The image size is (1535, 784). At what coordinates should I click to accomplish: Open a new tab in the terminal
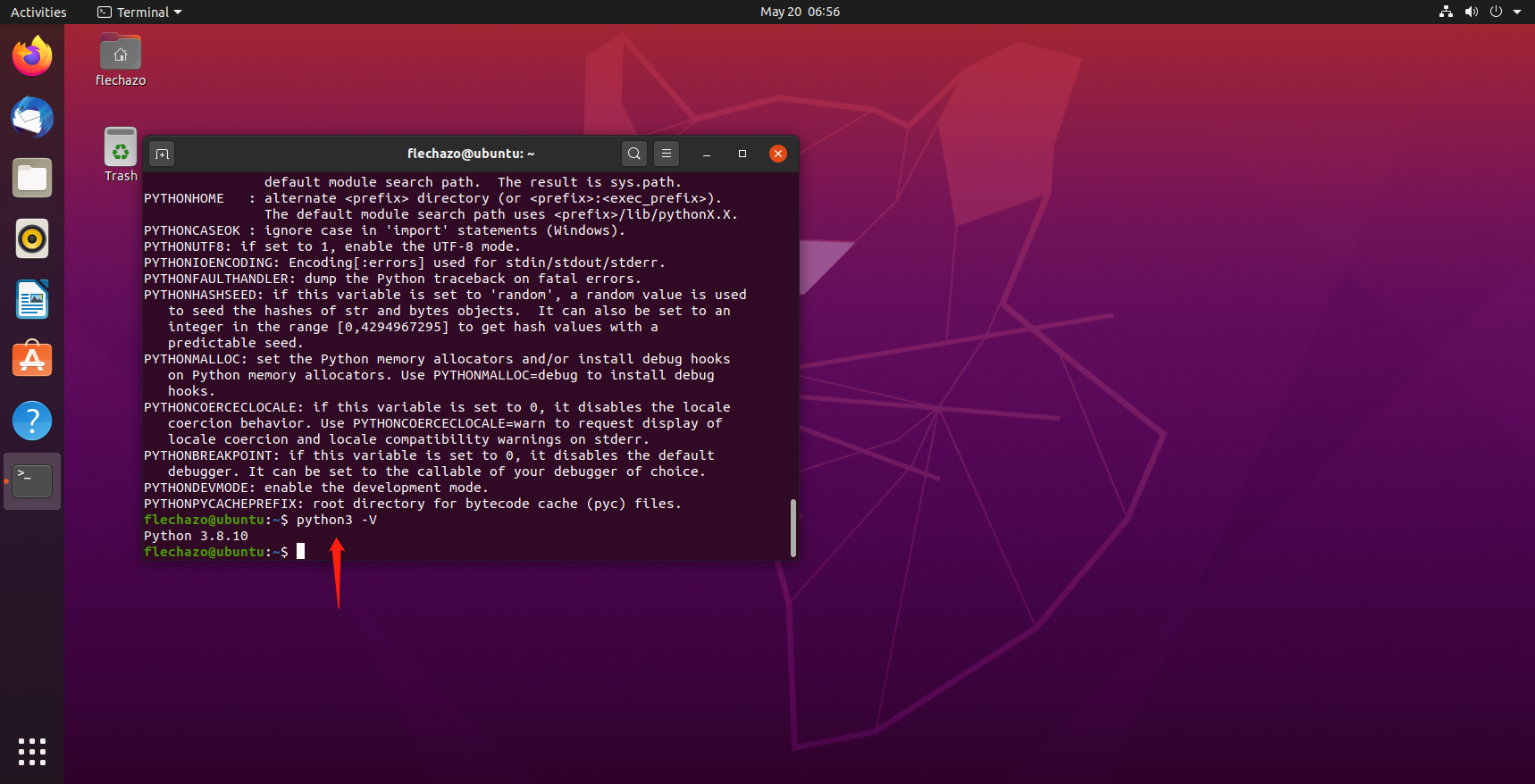pos(162,154)
